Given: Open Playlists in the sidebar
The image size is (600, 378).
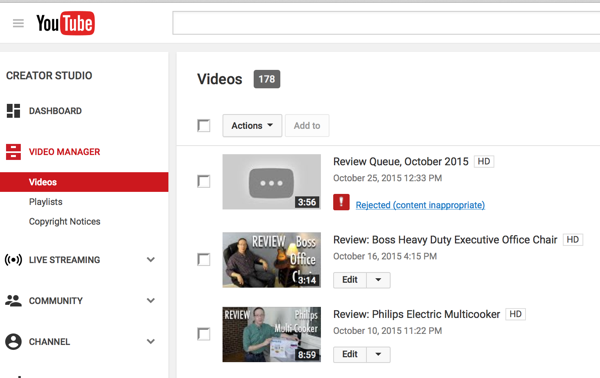Looking at the screenshot, I should [46, 202].
